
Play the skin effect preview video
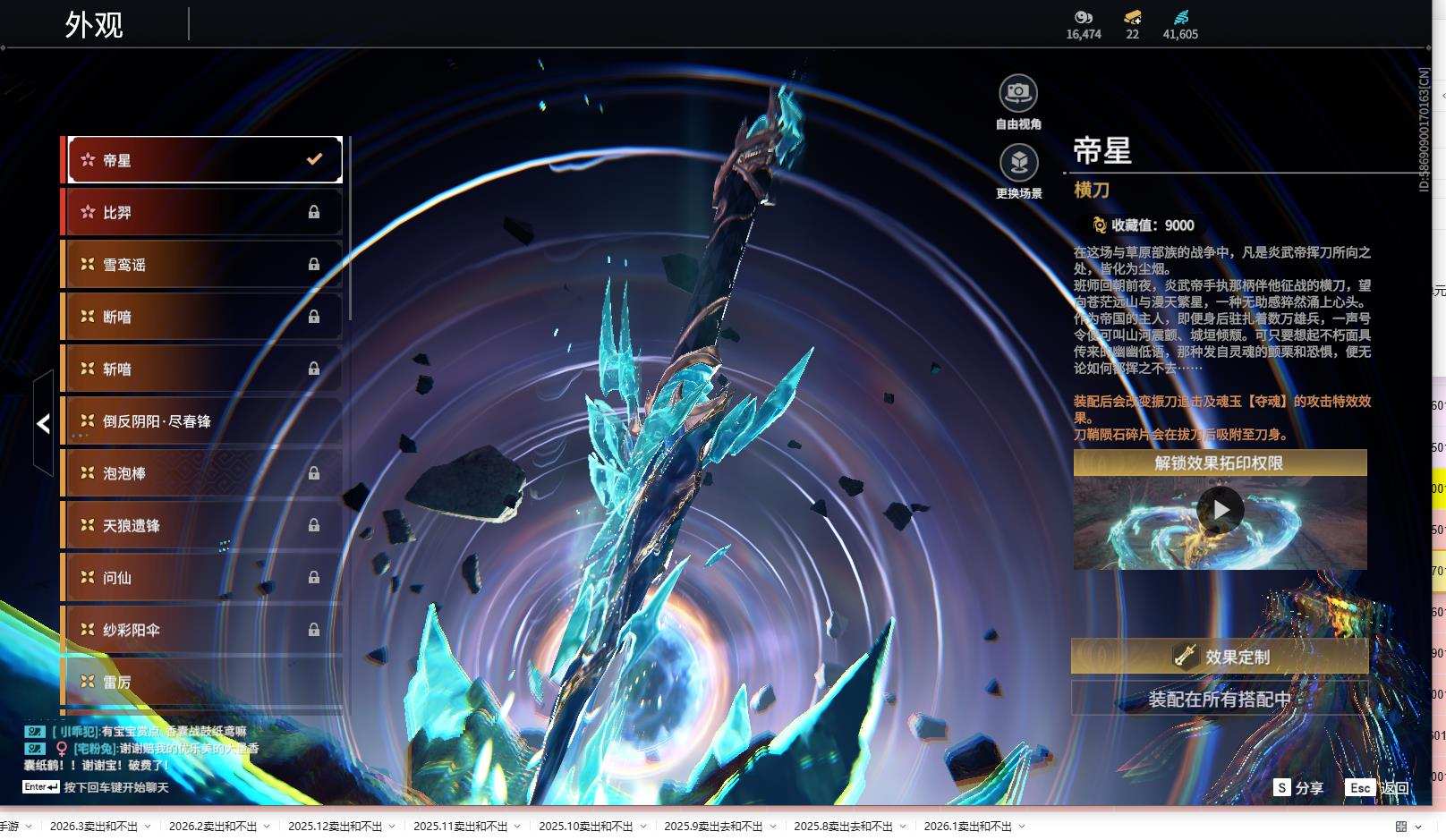tap(1220, 510)
